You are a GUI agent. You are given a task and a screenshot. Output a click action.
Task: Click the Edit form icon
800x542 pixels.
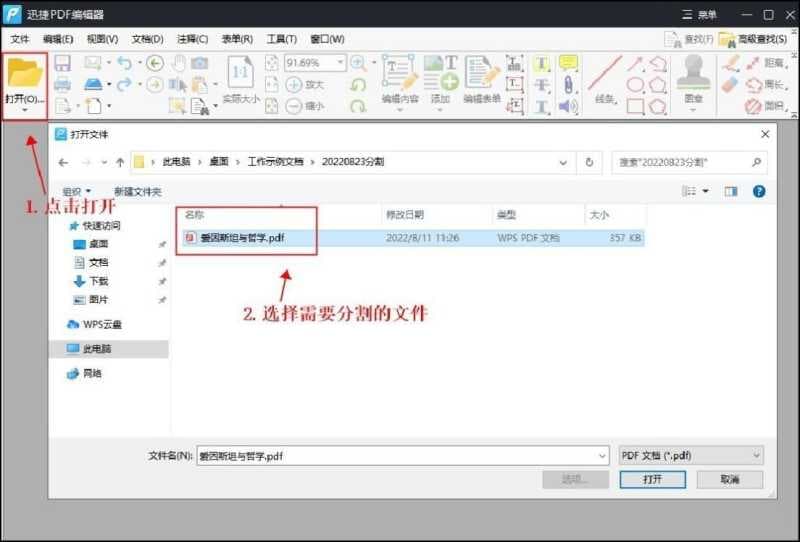pyautogui.click(x=482, y=73)
